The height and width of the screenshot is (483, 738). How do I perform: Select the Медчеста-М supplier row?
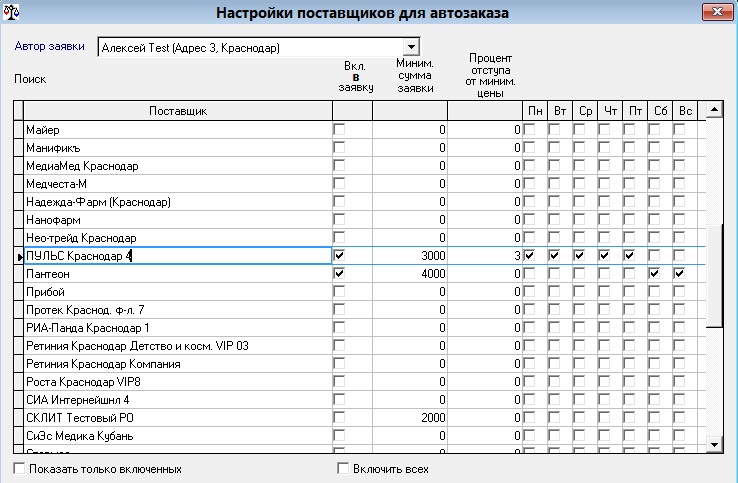click(x=178, y=184)
